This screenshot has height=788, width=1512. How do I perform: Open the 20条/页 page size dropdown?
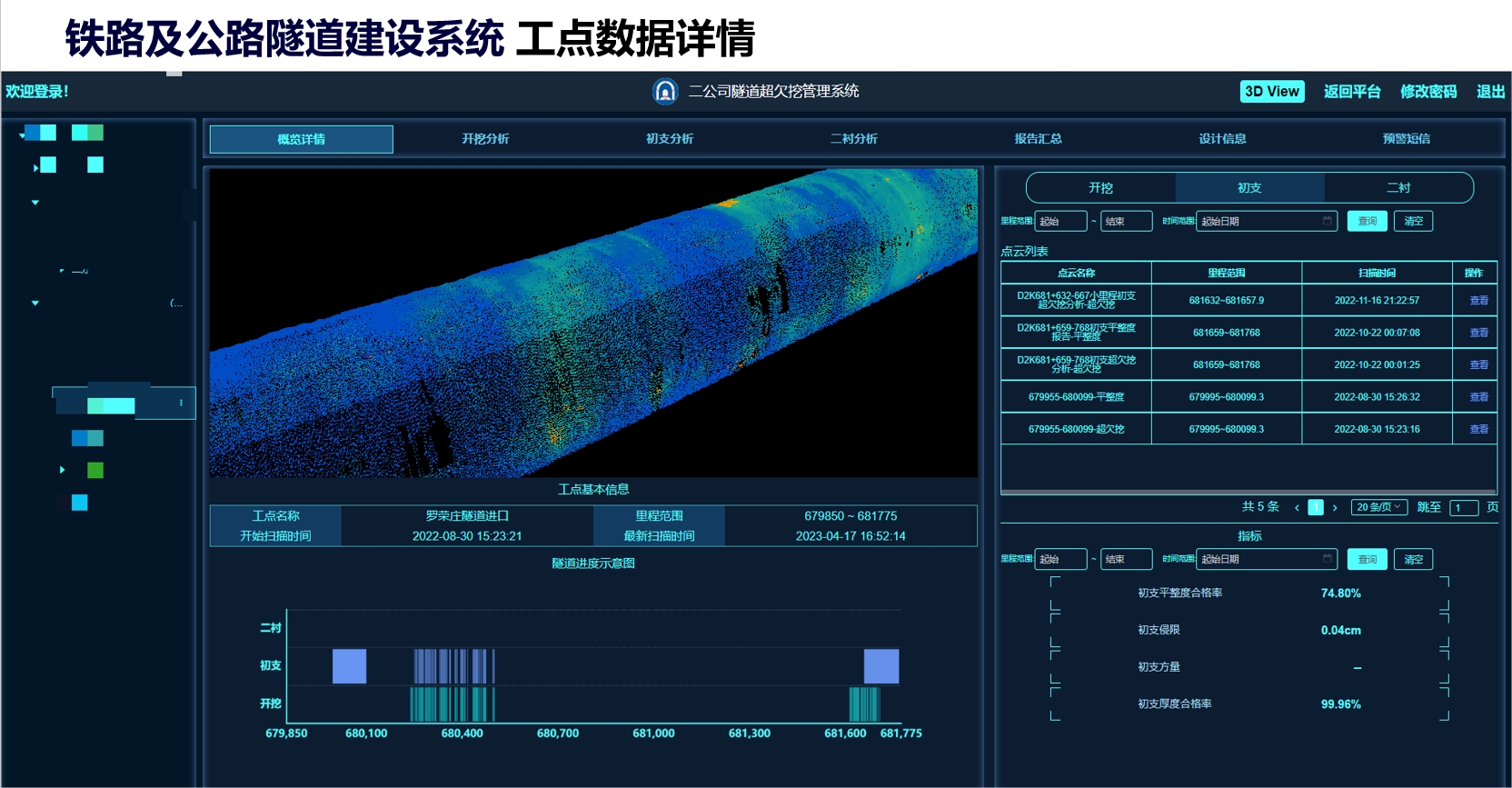[x=1378, y=507]
